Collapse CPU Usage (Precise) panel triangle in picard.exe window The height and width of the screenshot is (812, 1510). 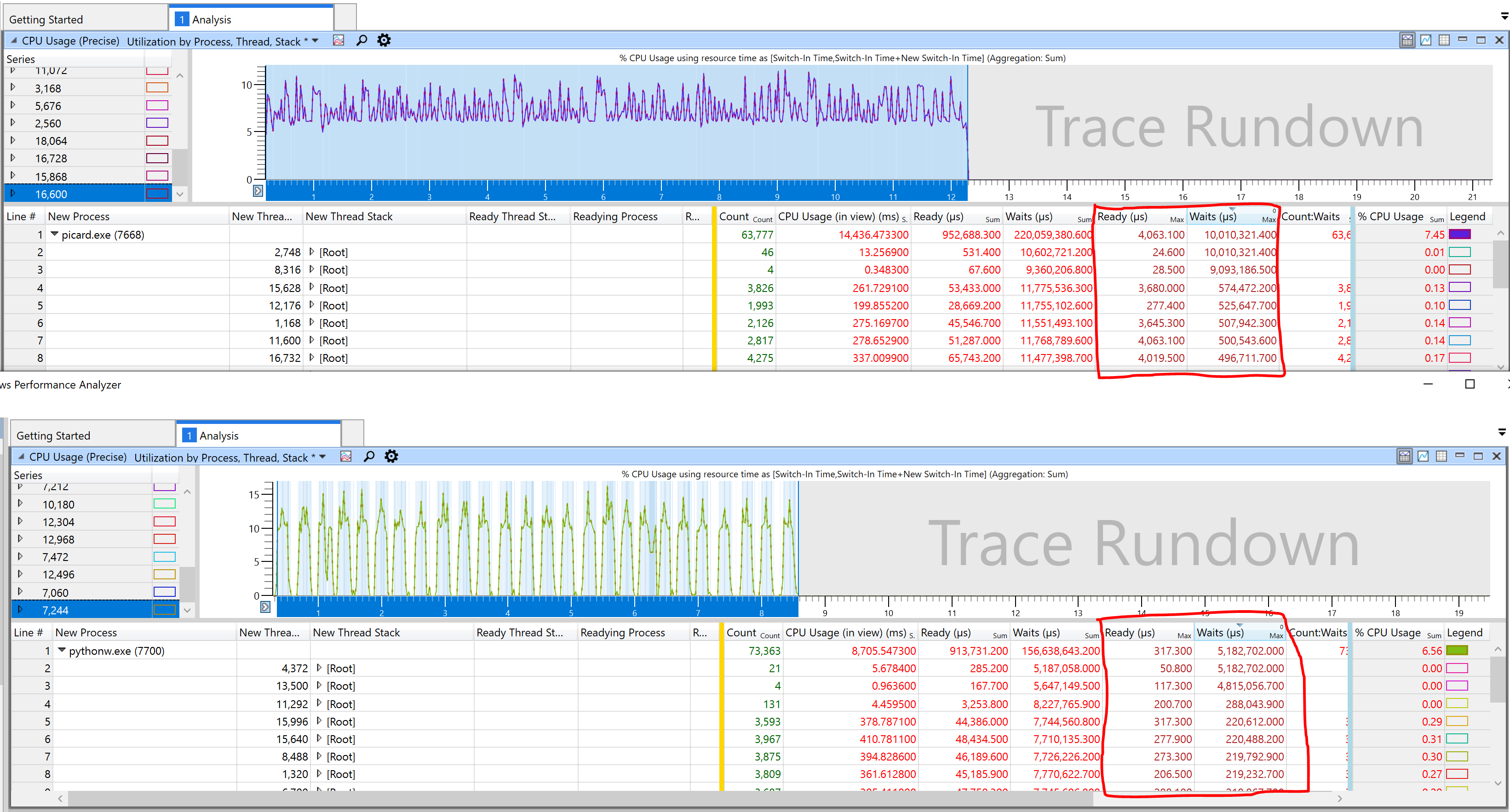(13, 40)
